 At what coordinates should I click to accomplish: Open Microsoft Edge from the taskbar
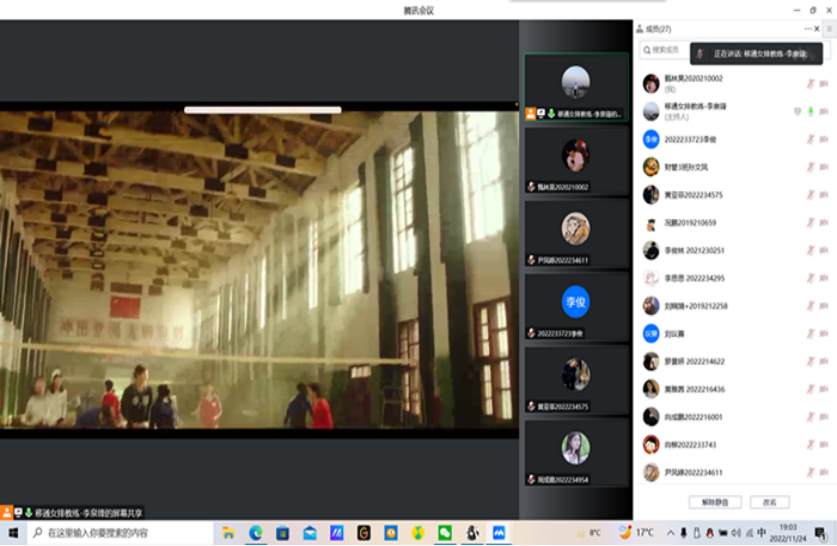click(x=256, y=533)
